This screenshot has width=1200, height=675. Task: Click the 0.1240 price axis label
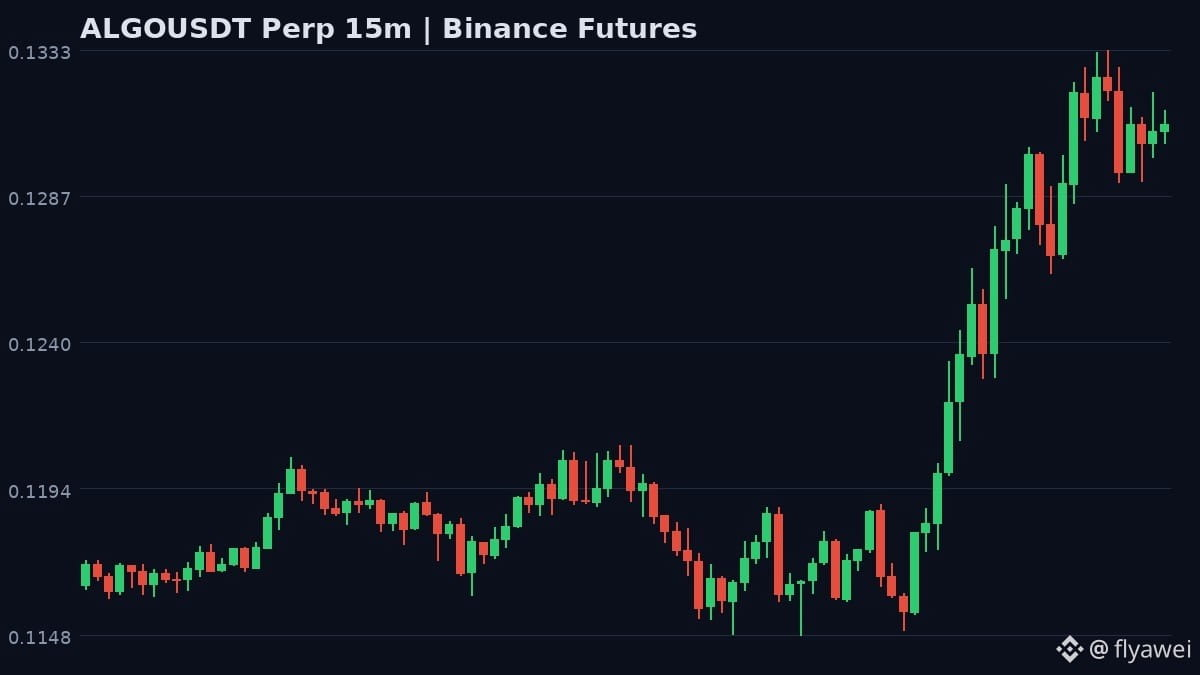click(40, 344)
